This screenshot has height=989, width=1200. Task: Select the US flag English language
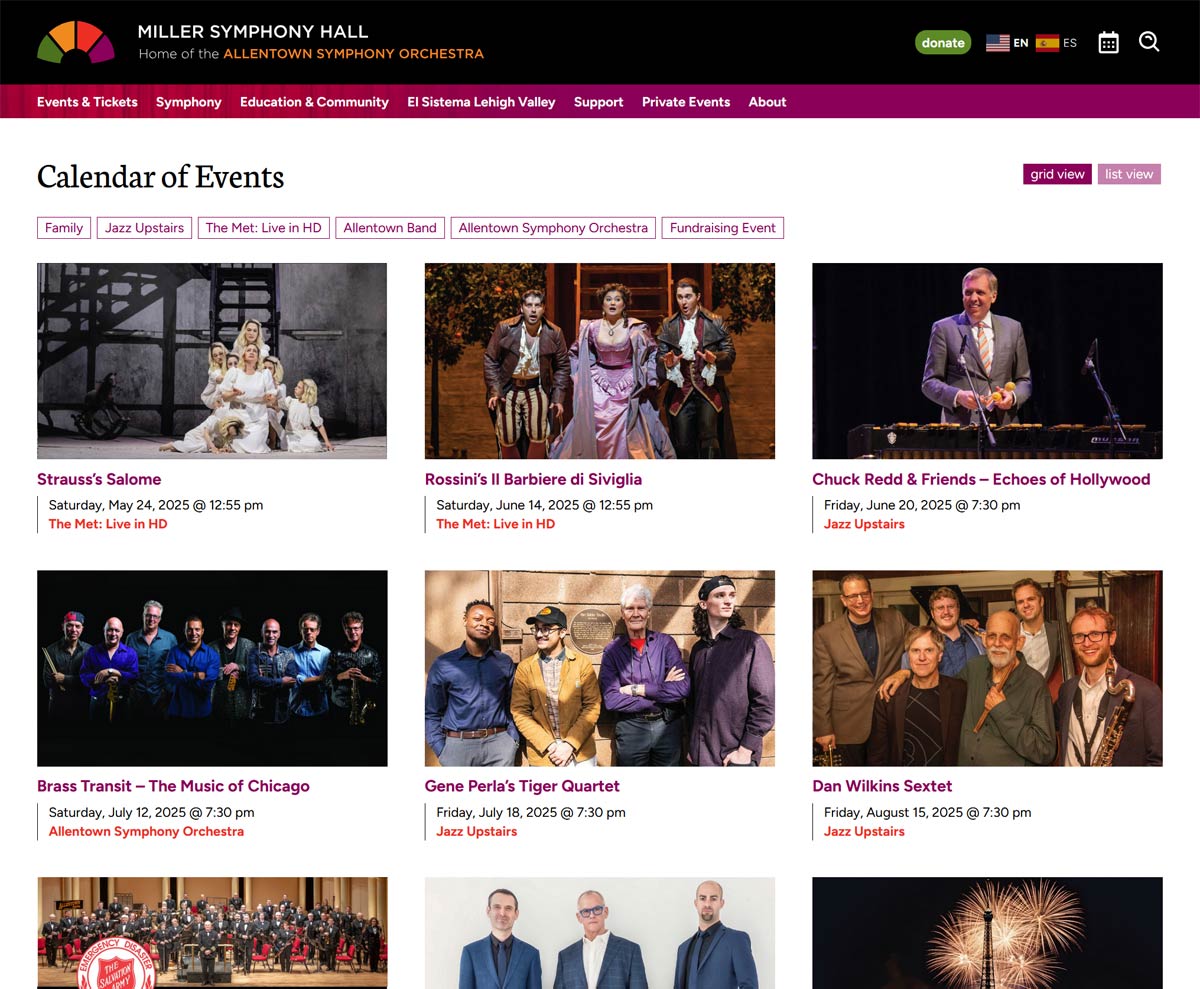point(1007,43)
